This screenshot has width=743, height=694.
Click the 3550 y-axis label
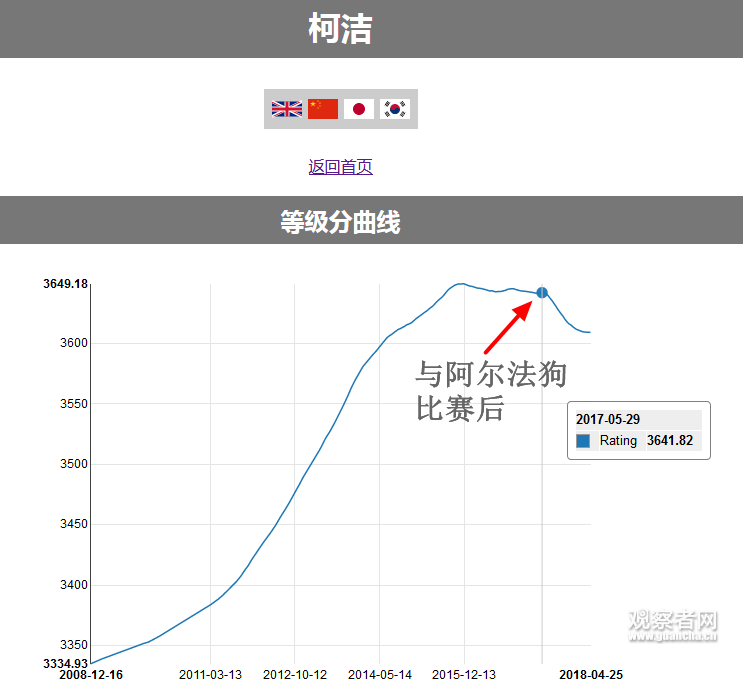[74, 404]
